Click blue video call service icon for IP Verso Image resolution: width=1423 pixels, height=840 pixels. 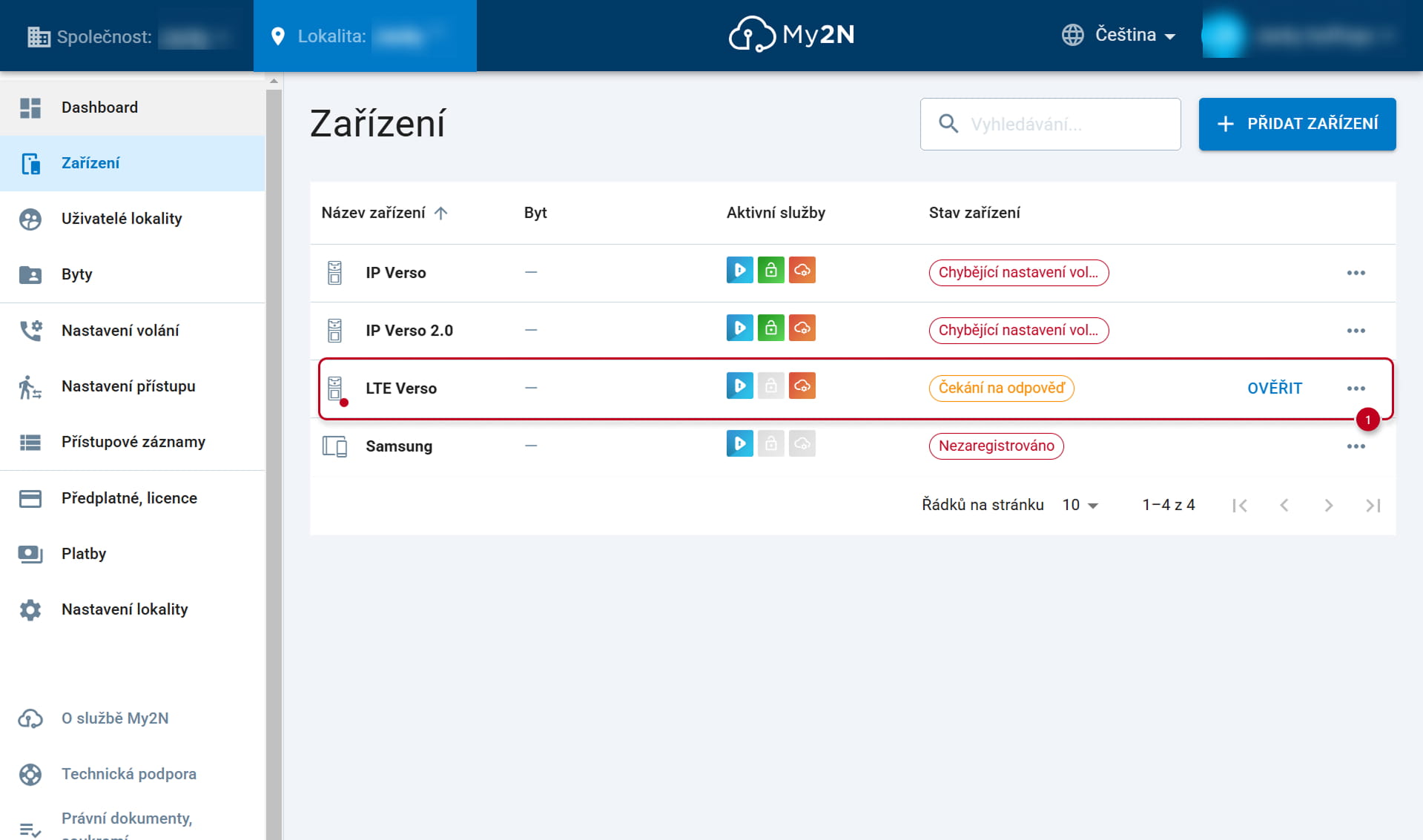[x=740, y=270]
